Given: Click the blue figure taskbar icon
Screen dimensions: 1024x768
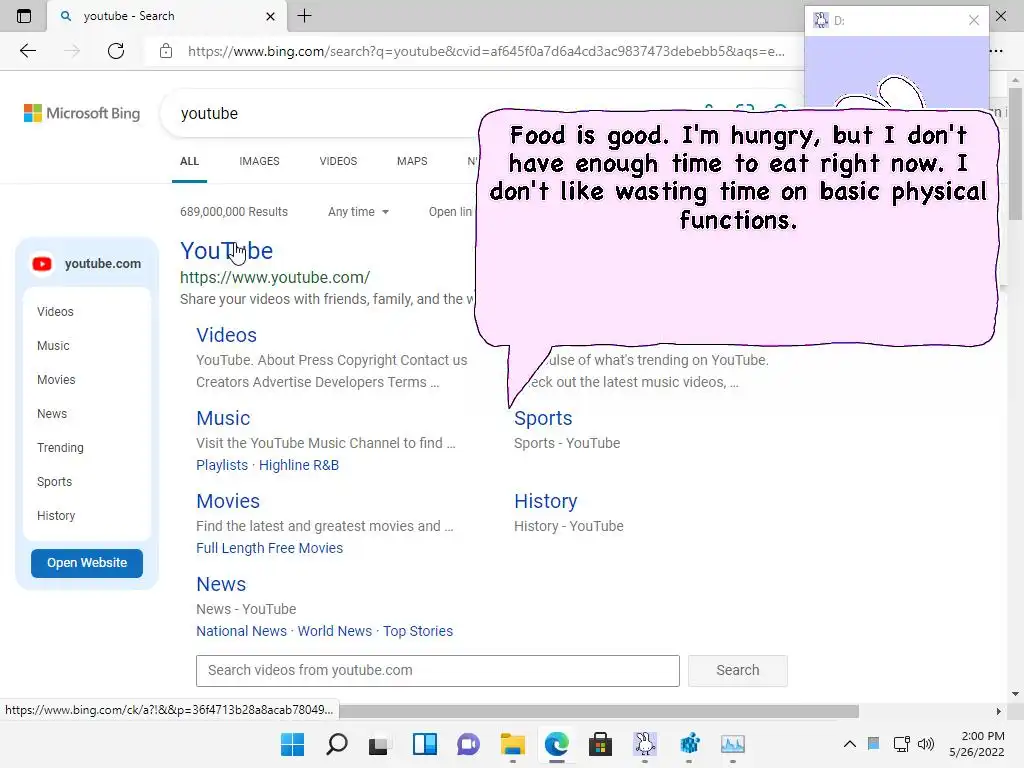Looking at the screenshot, I should tap(689, 744).
